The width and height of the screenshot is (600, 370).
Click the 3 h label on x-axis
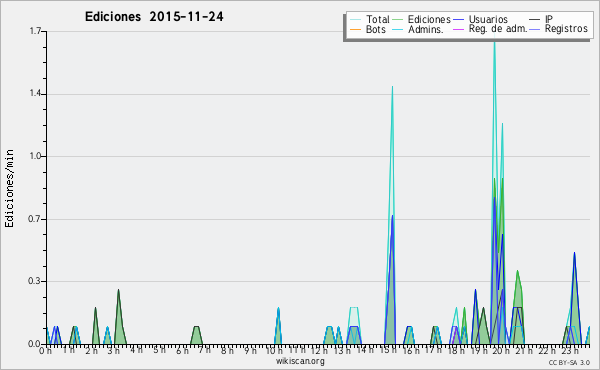114,350
